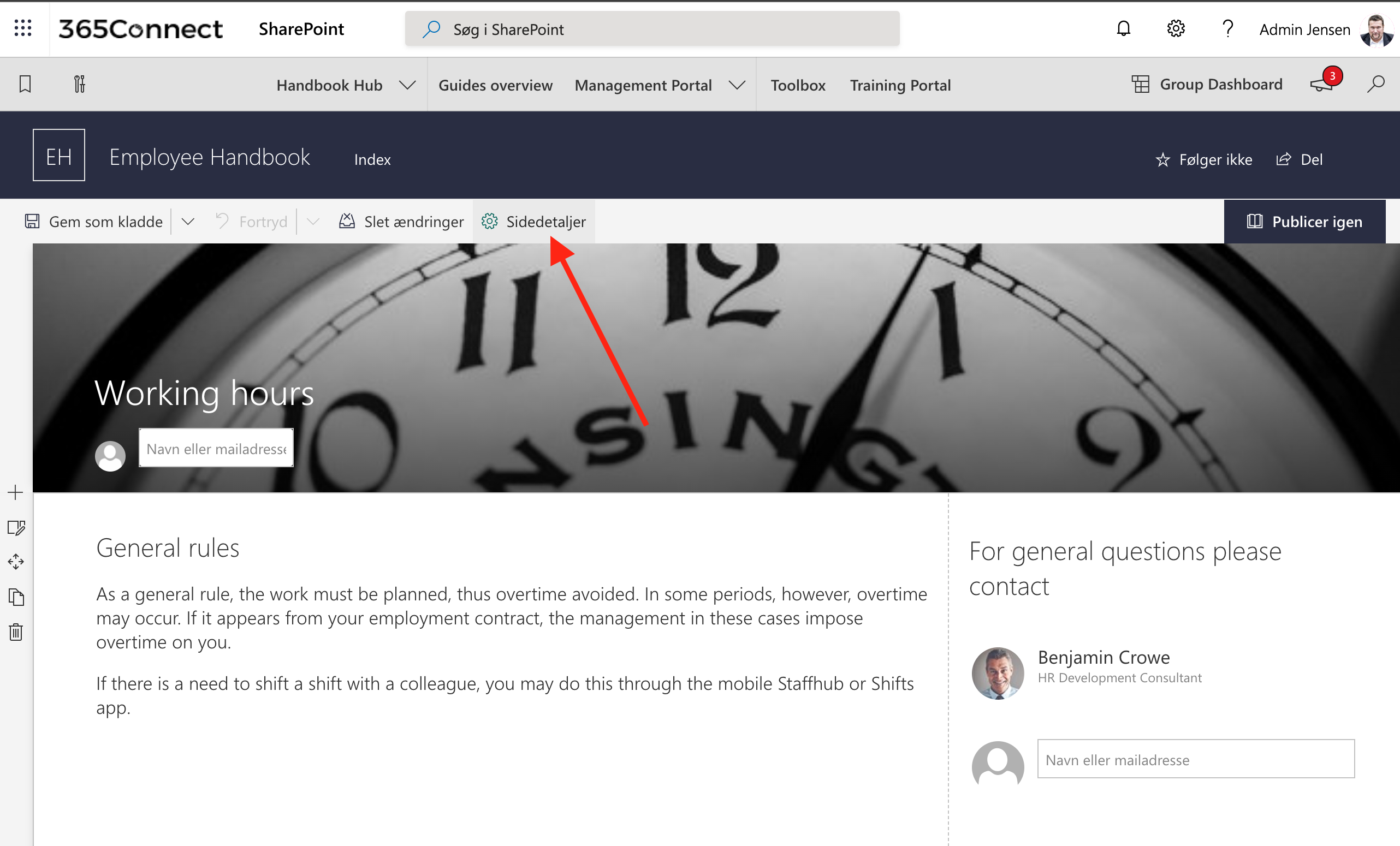1400x846 pixels.
Task: Open Admin Jensen profile picture
Action: (x=1377, y=29)
